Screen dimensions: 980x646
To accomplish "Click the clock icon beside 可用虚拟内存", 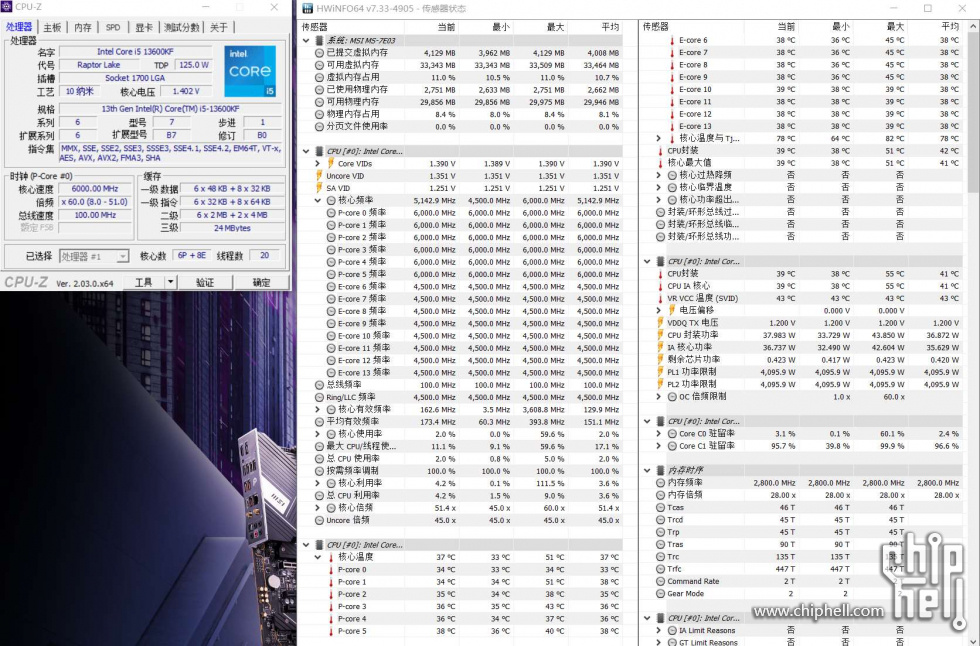I will [319, 65].
